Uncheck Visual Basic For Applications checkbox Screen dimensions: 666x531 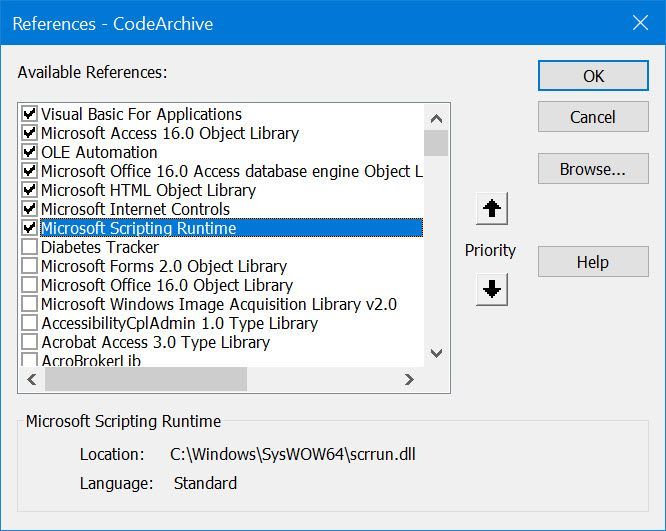(29, 114)
